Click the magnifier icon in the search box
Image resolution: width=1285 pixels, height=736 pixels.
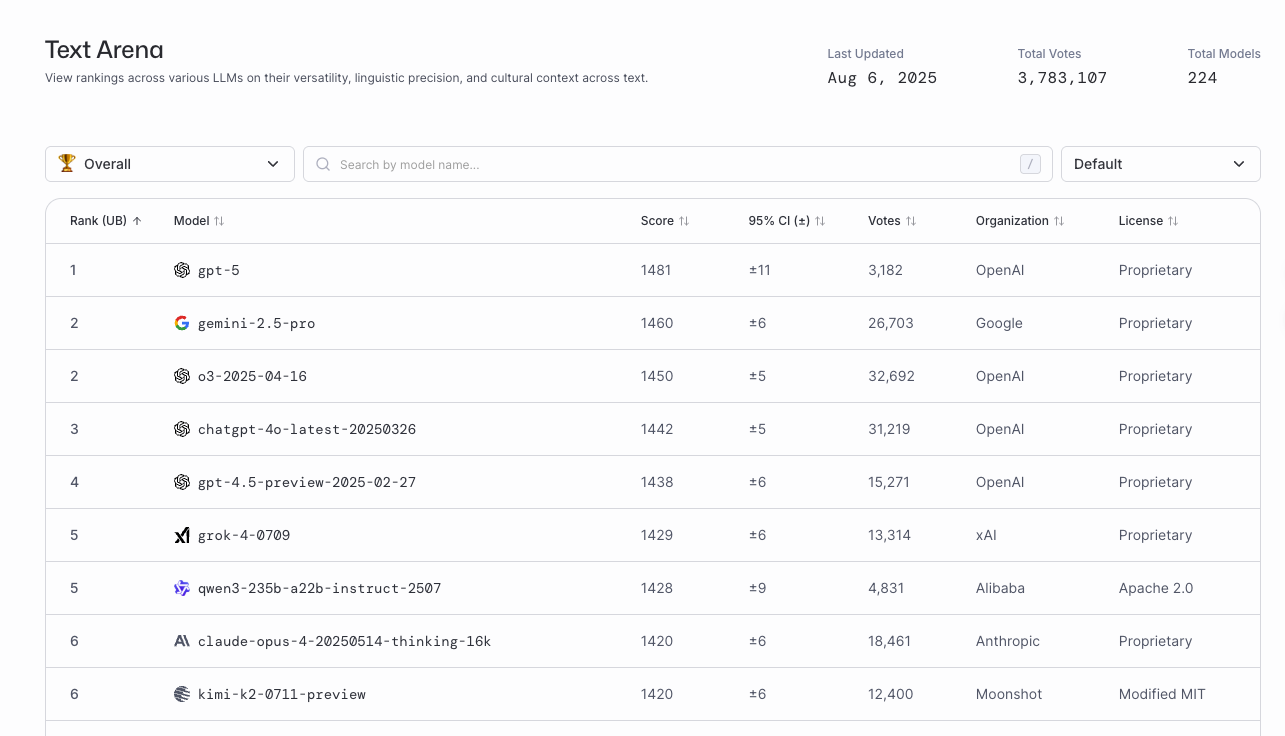[323, 164]
